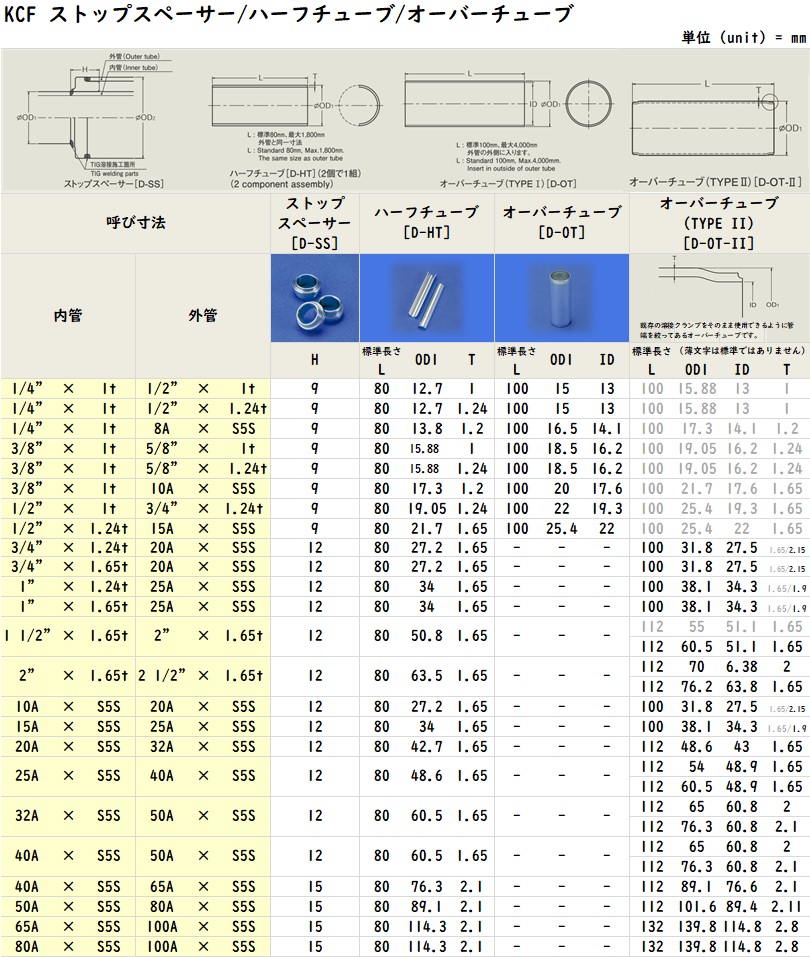Click the TYPE II tube-end cross-section diagram
Viewport: 810px width, 957px height.
click(x=720, y=287)
